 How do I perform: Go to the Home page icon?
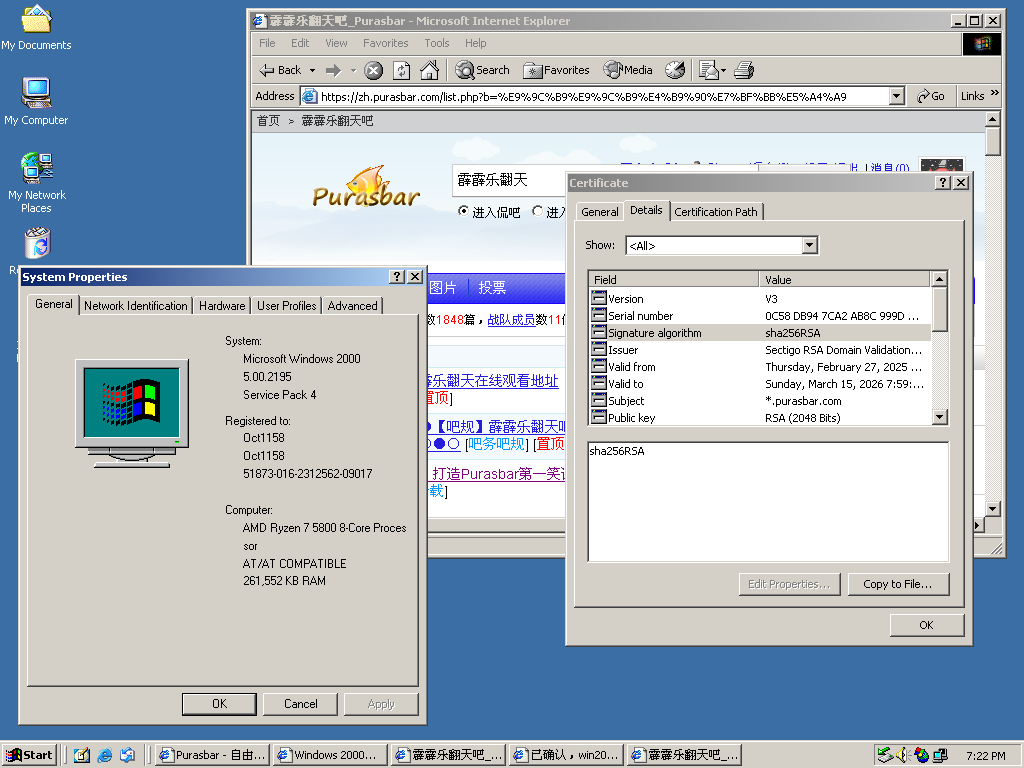coord(429,70)
